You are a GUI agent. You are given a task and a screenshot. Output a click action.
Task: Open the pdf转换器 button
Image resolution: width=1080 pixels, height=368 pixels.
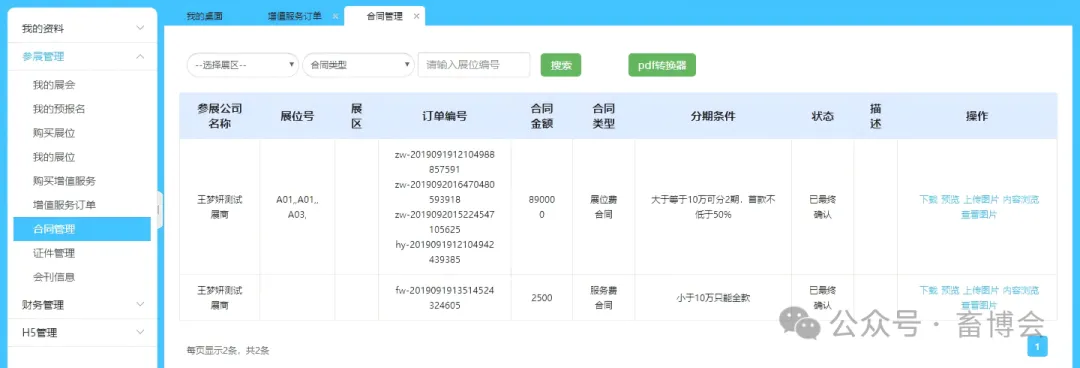(662, 65)
